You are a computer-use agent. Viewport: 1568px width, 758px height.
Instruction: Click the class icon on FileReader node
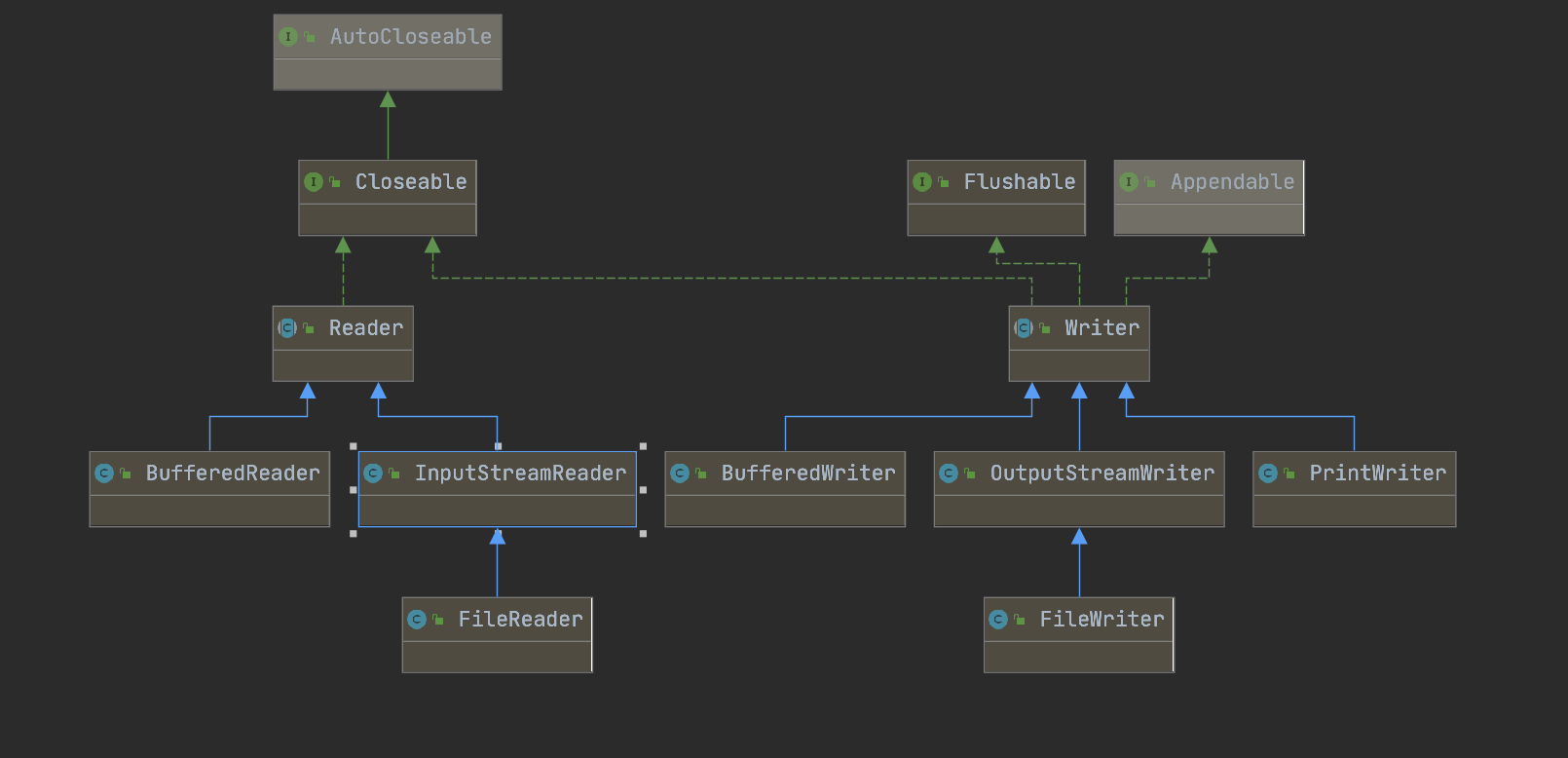click(417, 620)
